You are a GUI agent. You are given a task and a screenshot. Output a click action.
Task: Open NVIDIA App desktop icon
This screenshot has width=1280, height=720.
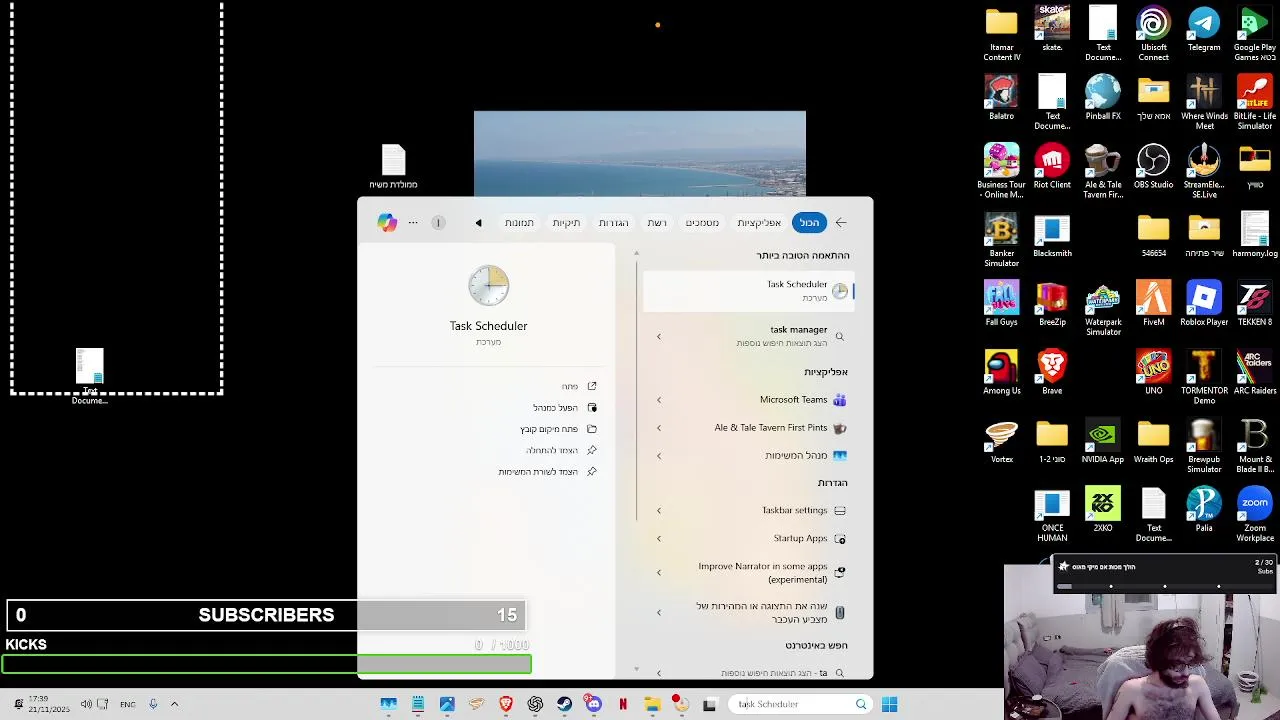(1102, 441)
